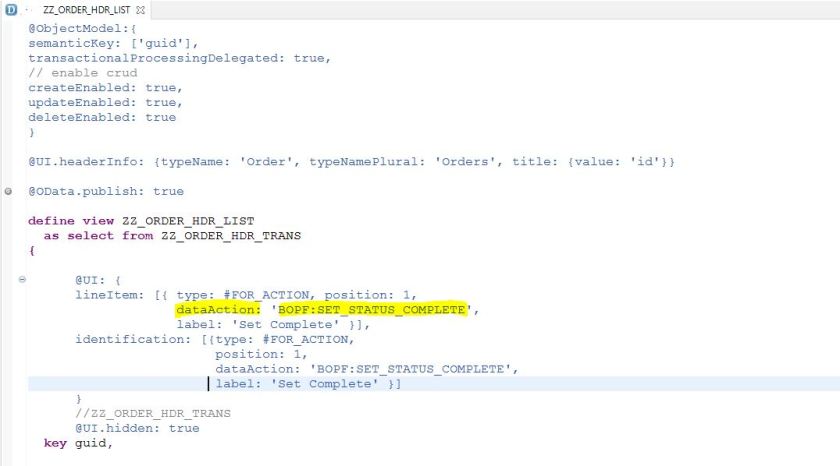This screenshot has width=840, height=466.
Task: Click "label: 'Set Complete' }]," under lineItem
Action: click(273, 325)
